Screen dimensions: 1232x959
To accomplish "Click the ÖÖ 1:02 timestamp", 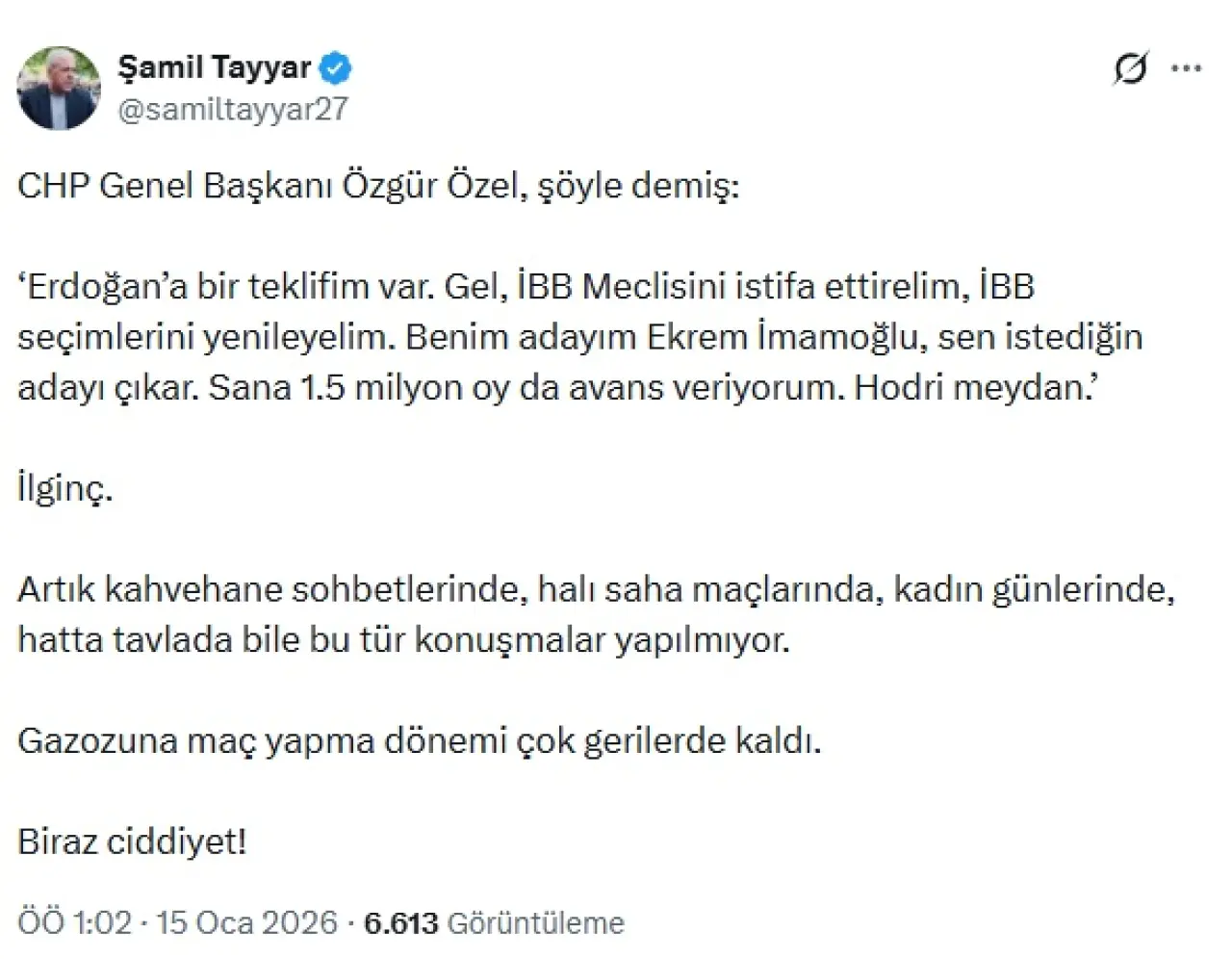I will pos(74,922).
